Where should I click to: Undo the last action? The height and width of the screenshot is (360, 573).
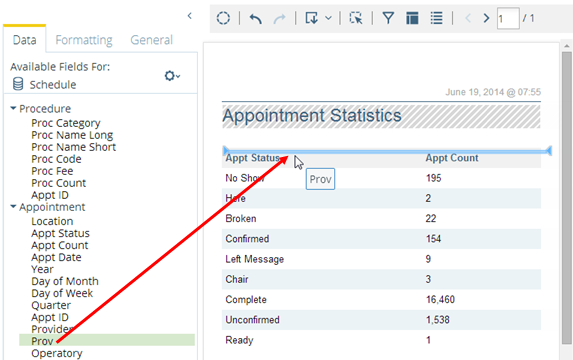pos(255,18)
